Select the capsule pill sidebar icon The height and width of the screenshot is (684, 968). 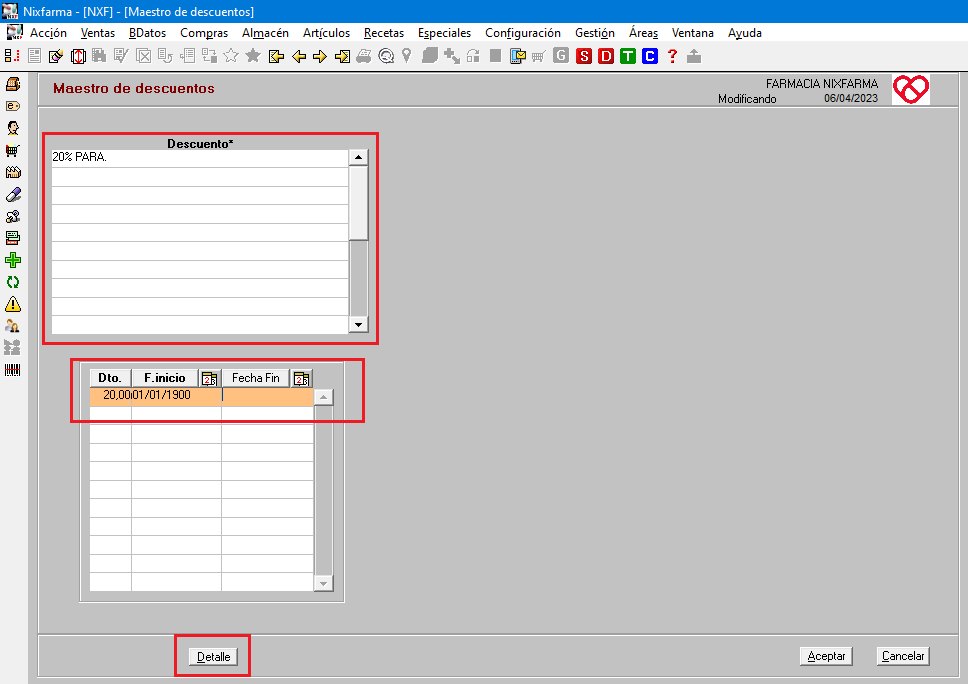click(x=13, y=194)
